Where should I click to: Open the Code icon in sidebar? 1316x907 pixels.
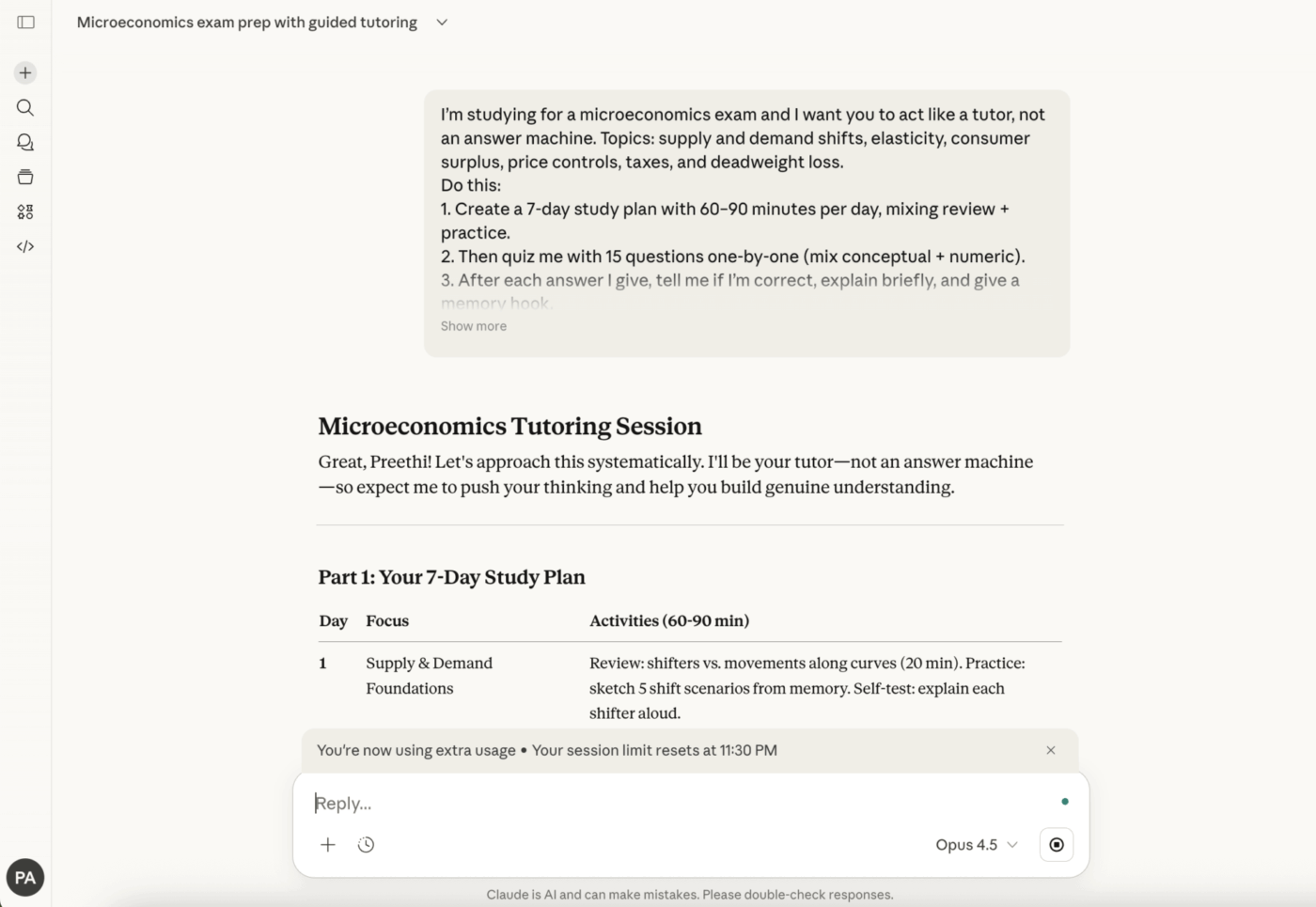pyautogui.click(x=25, y=246)
